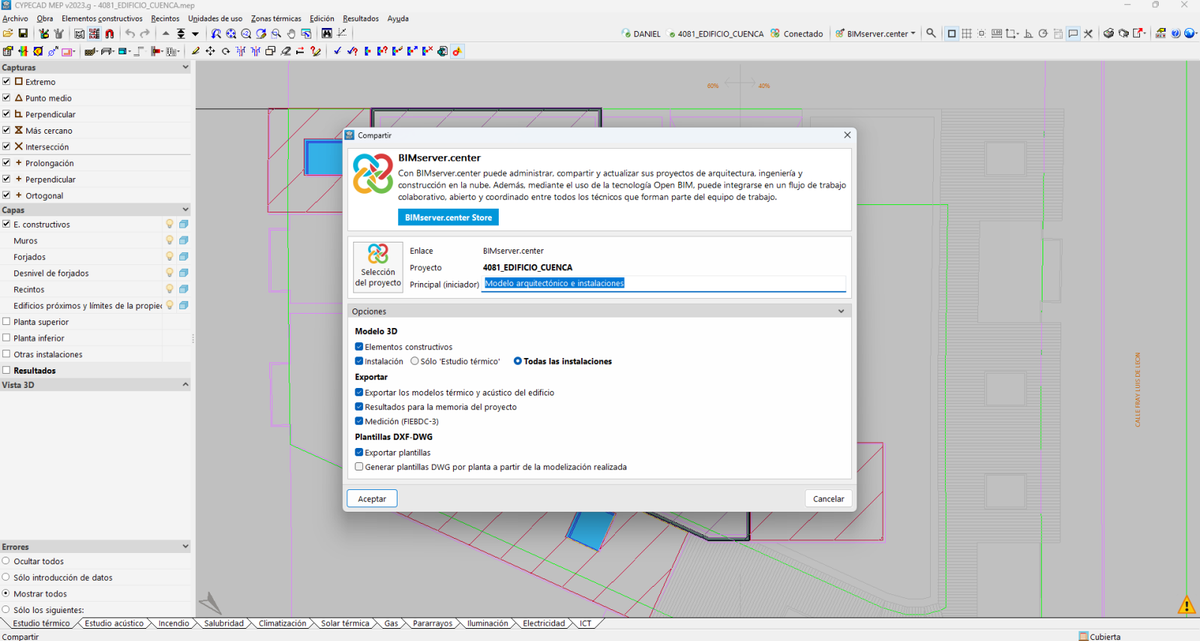Click the magnet snap icon
Image resolution: width=1200 pixels, height=641 pixels.
click(109, 33)
